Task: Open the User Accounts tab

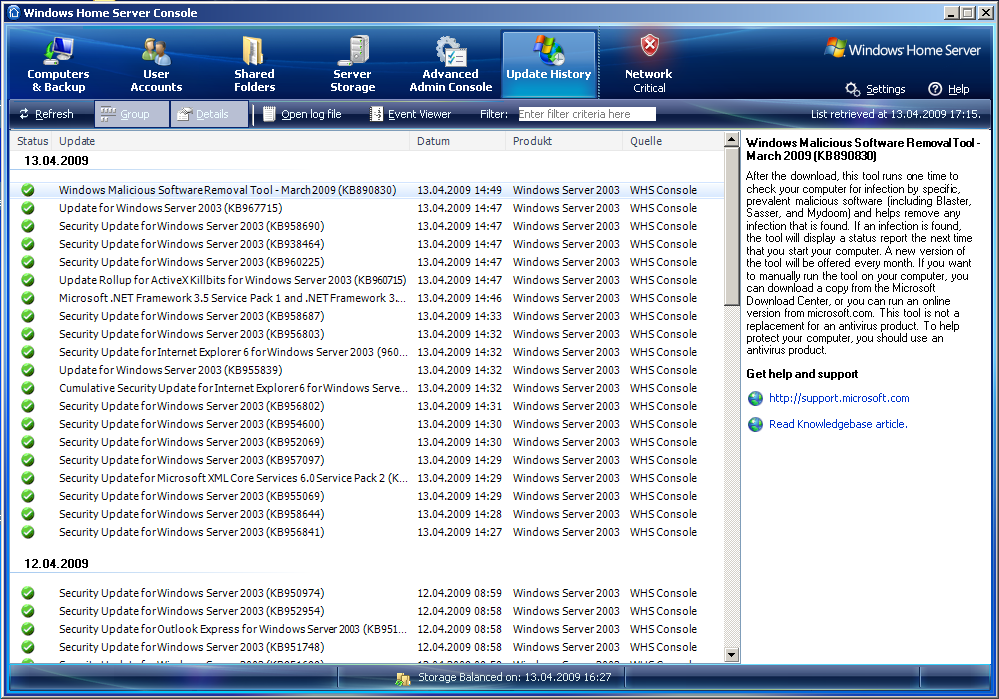Action: (x=156, y=65)
